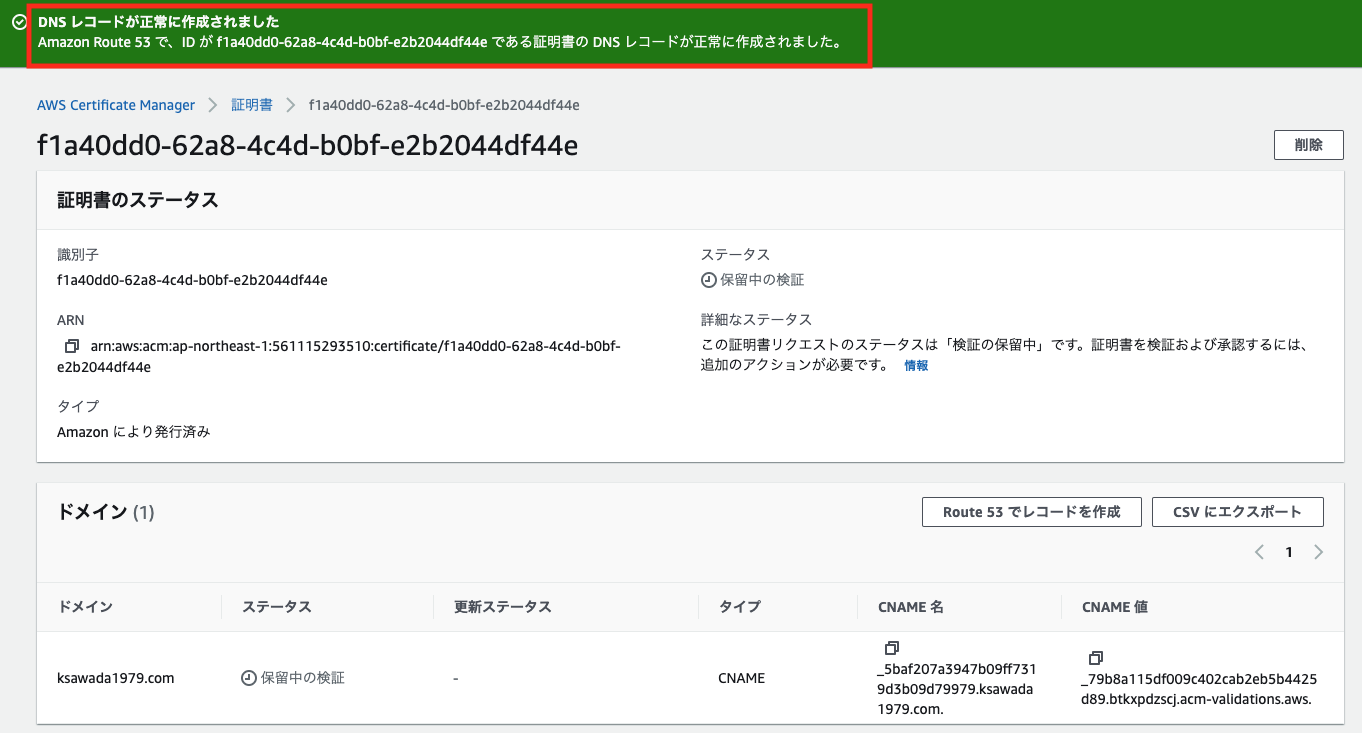Click the 詳細なステータス description text
Viewport: 1362px width, 733px height.
pos(1004,355)
